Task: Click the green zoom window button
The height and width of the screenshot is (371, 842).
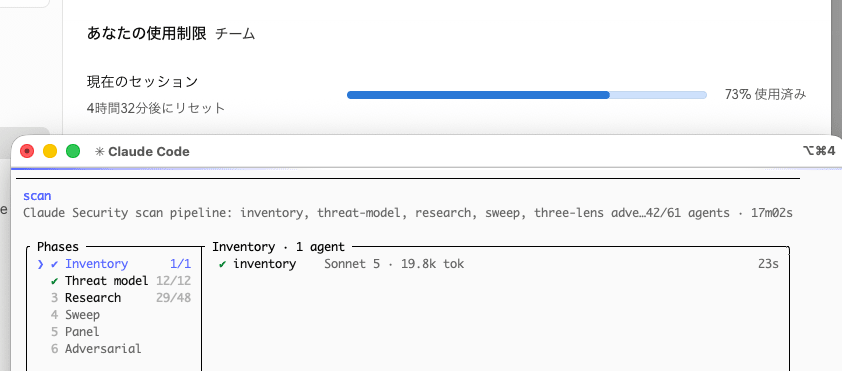Action: pyautogui.click(x=73, y=151)
